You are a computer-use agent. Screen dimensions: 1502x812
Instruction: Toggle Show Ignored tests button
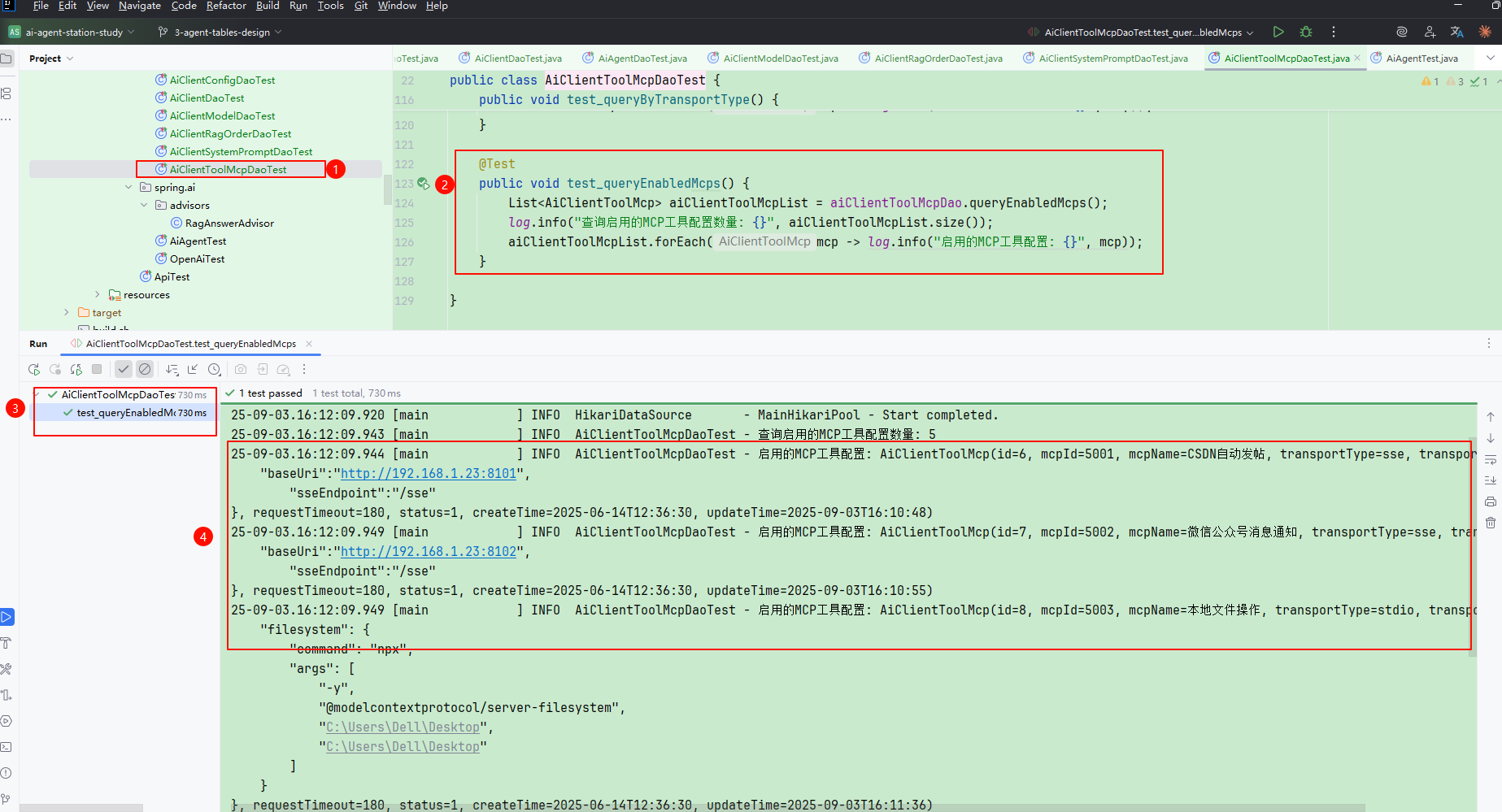(x=145, y=369)
